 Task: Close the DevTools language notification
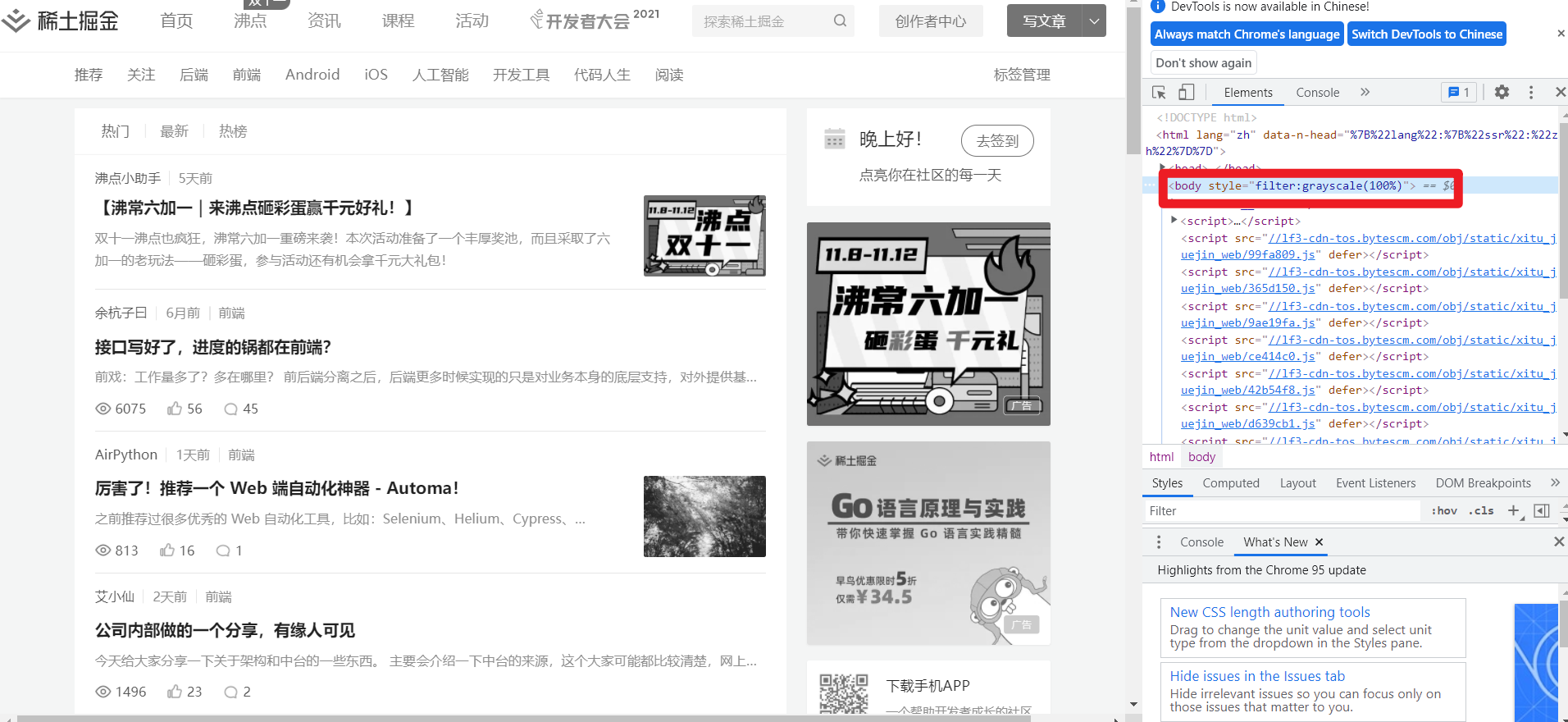coord(1560,34)
